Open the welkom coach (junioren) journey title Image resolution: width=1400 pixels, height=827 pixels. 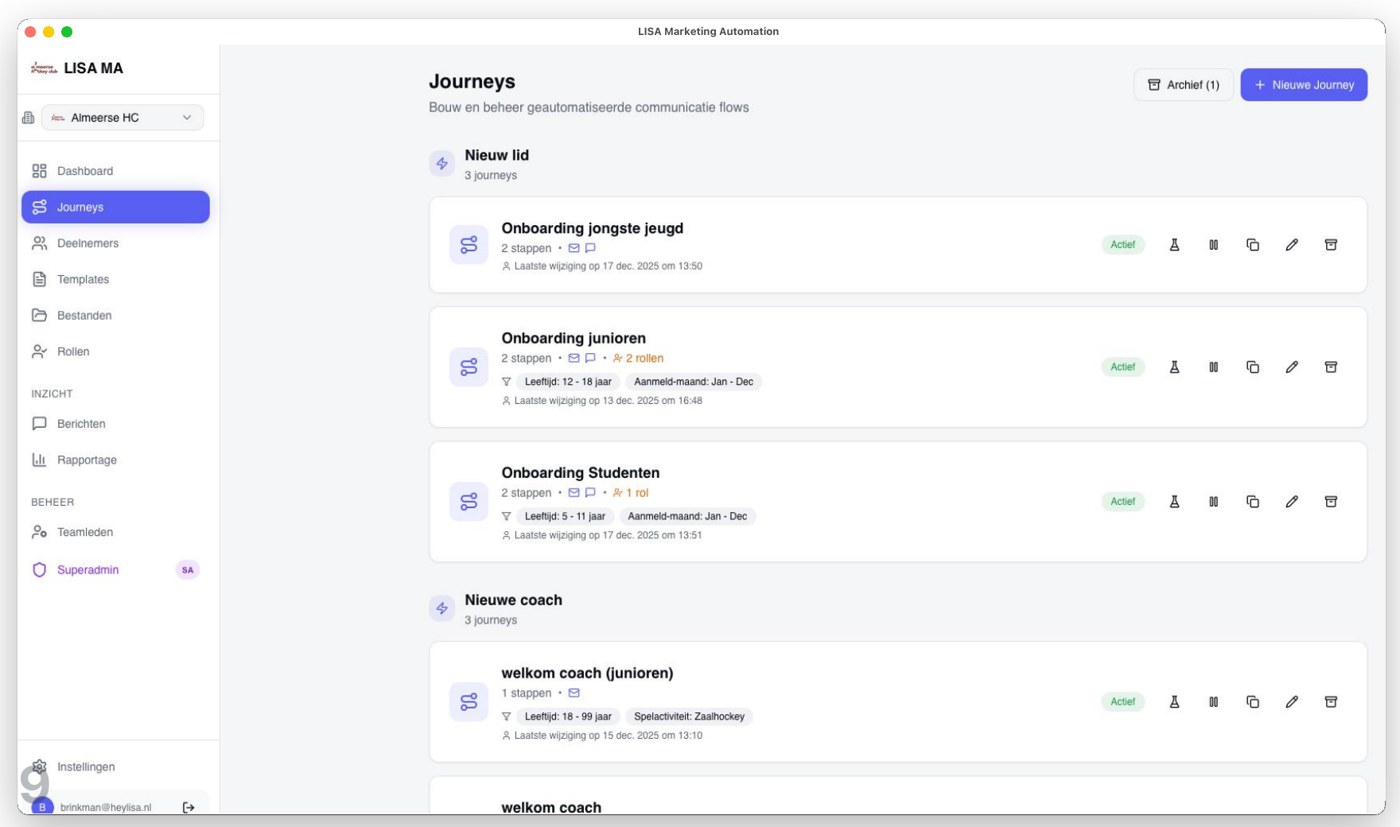pyautogui.click(x=587, y=673)
